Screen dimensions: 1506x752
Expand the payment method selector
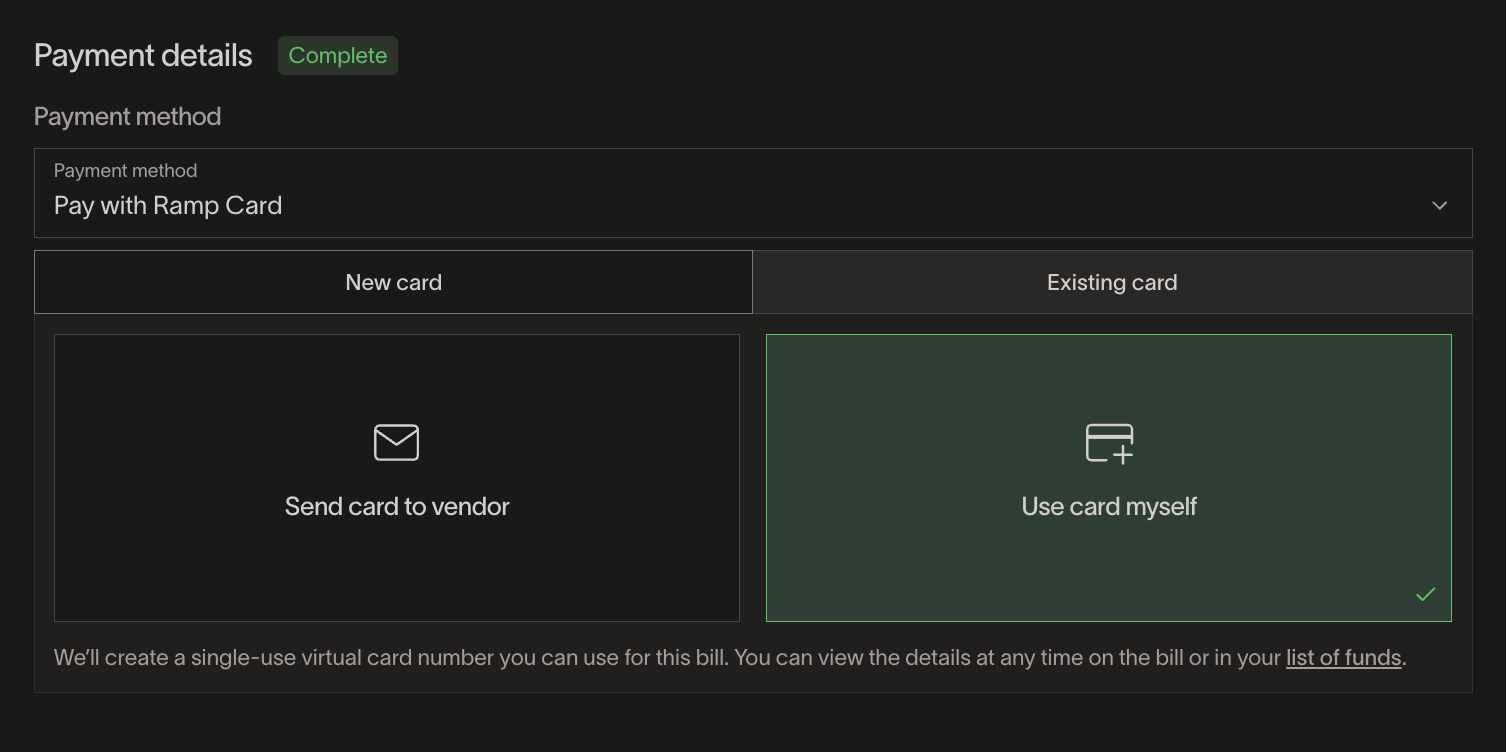[753, 193]
